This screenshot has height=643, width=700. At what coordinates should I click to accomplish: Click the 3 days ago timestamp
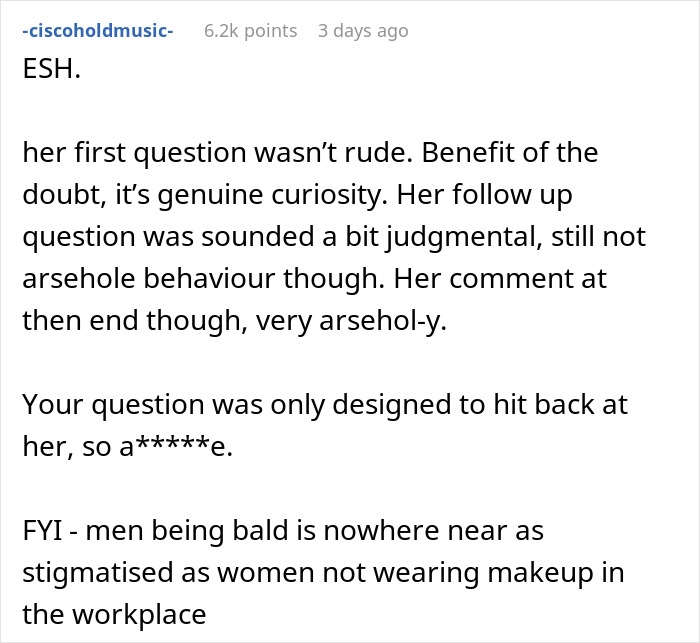(x=363, y=31)
